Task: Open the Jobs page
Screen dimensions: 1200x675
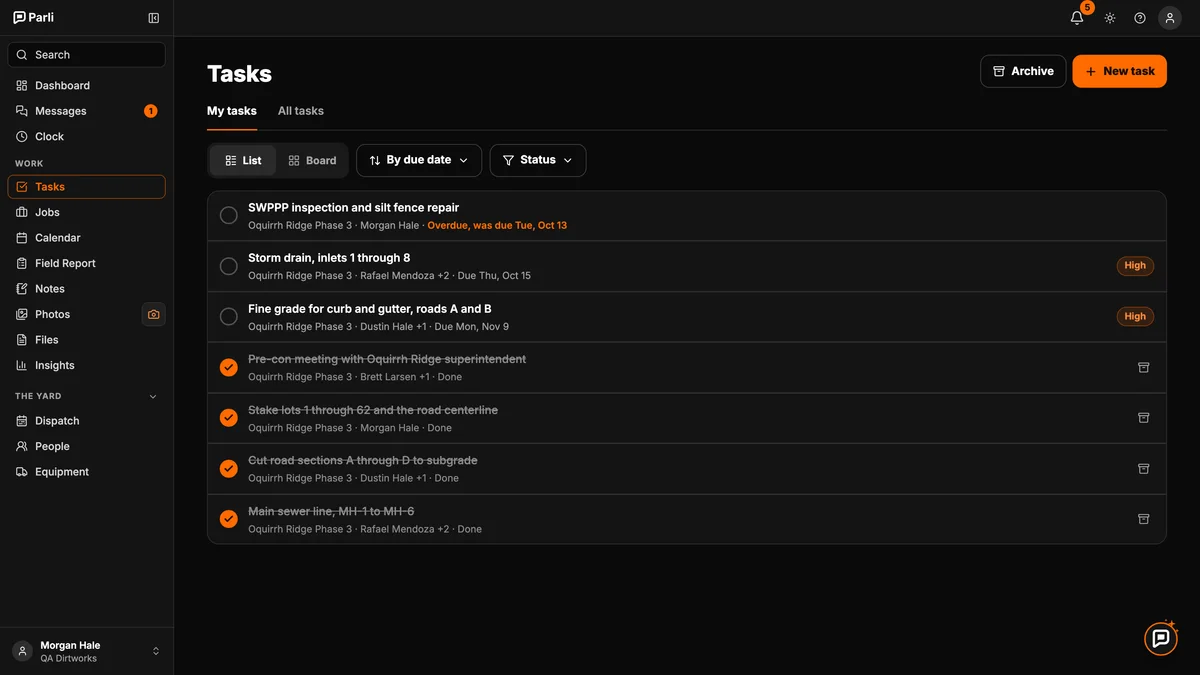Action: click(86, 213)
